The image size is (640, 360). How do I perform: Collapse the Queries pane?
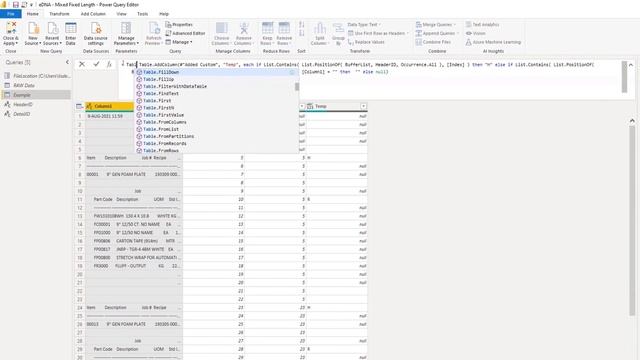point(67,62)
